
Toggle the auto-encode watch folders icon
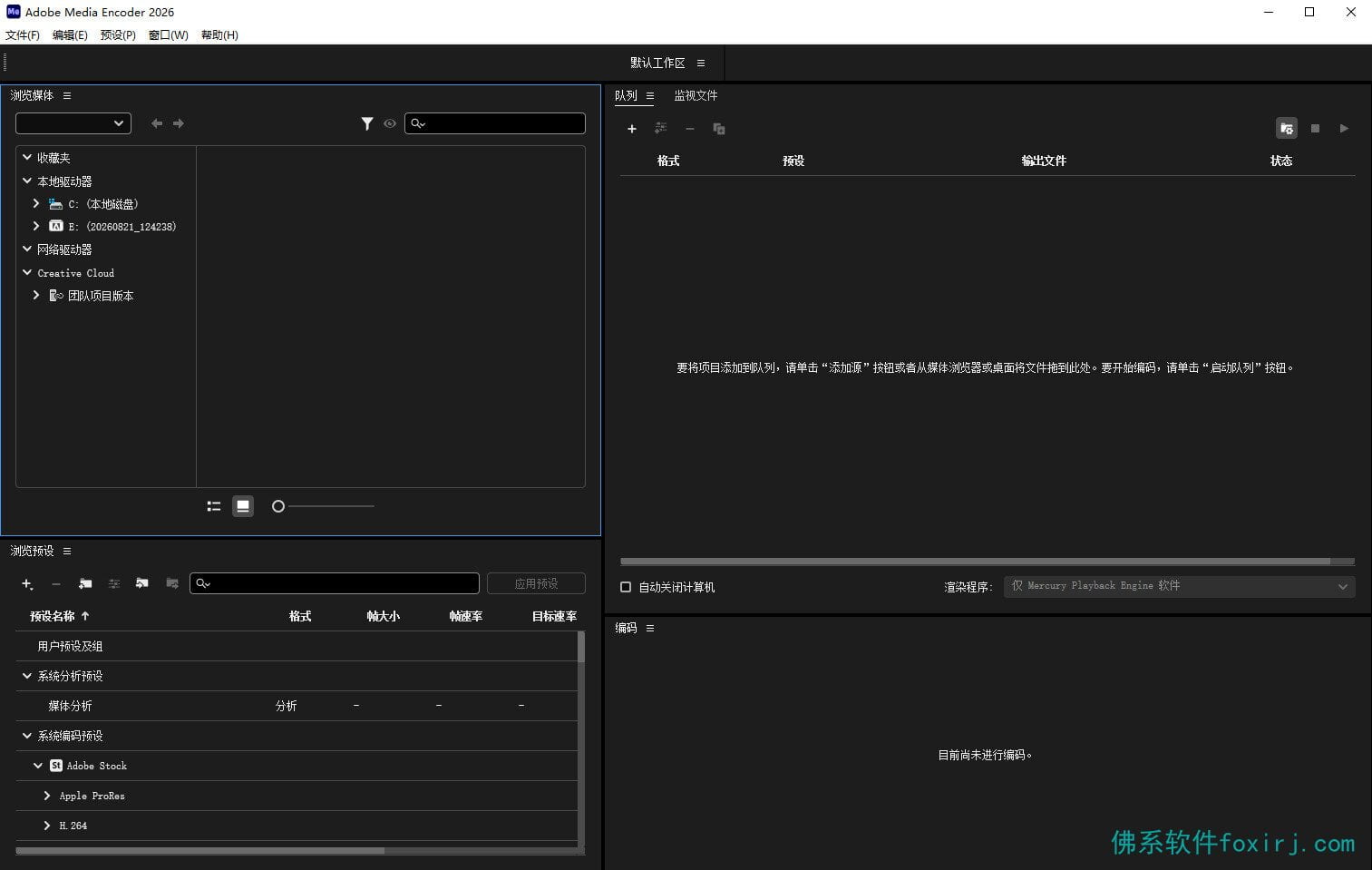click(1286, 129)
